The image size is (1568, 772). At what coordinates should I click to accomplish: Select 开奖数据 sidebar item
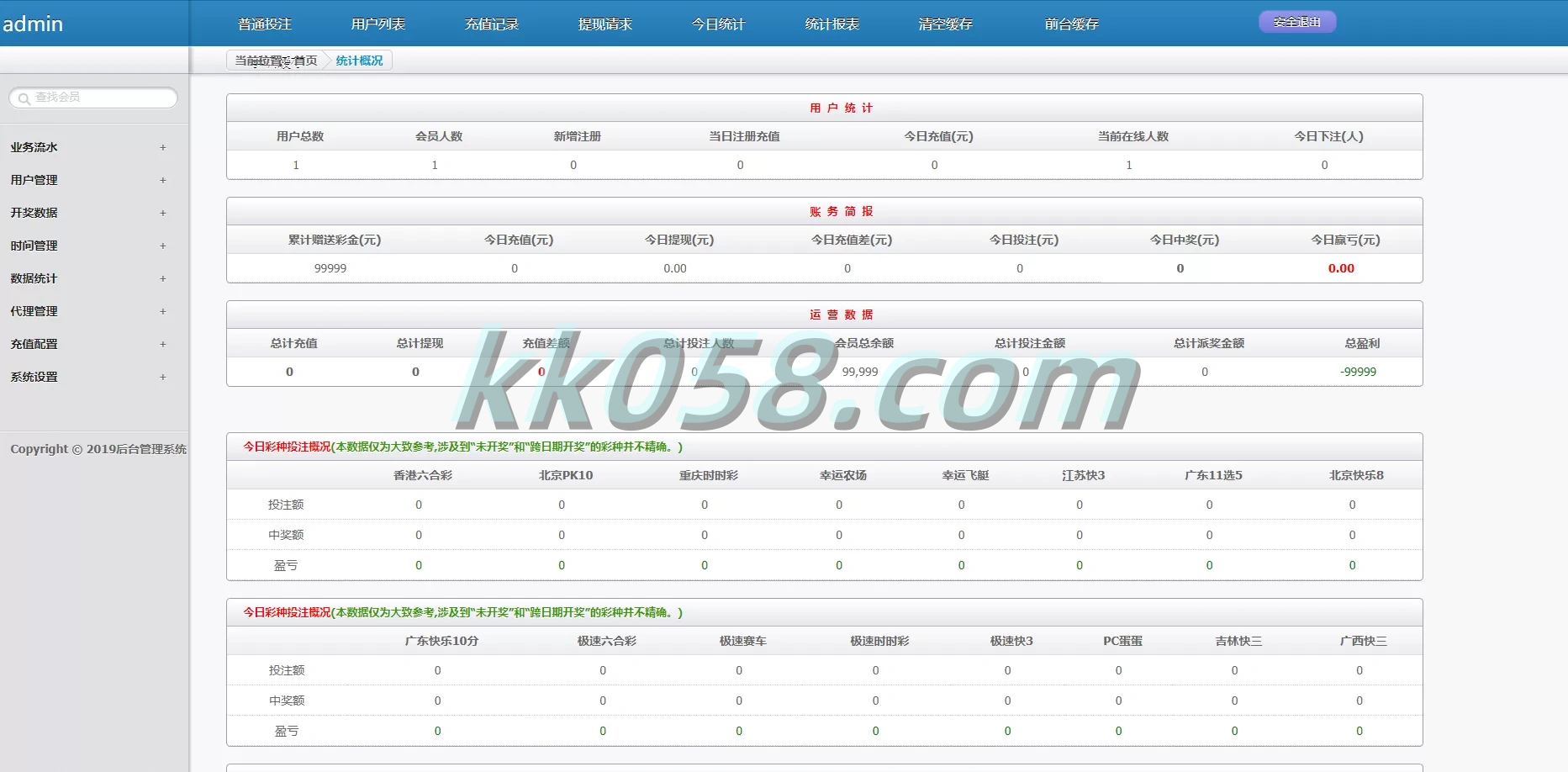(34, 213)
